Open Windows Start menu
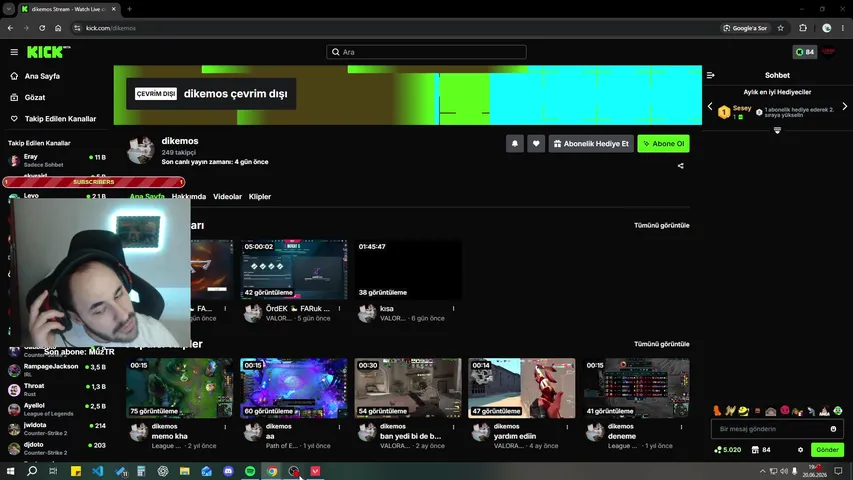 [x=10, y=471]
